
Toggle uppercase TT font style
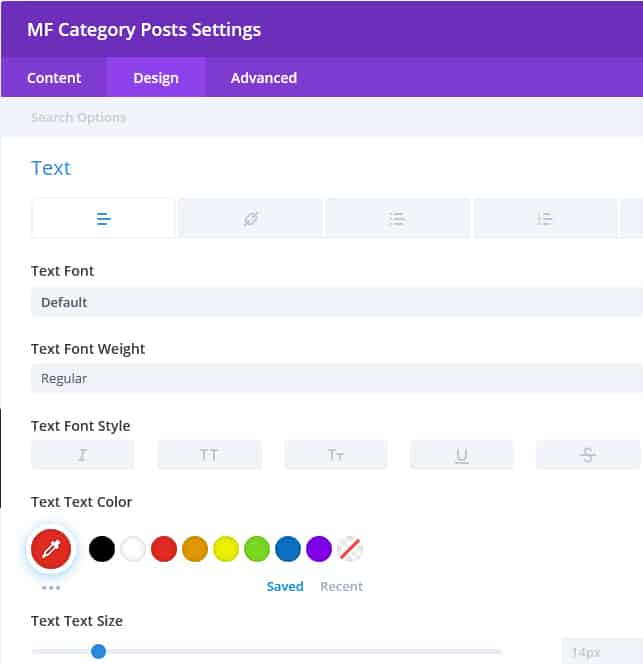click(209, 455)
